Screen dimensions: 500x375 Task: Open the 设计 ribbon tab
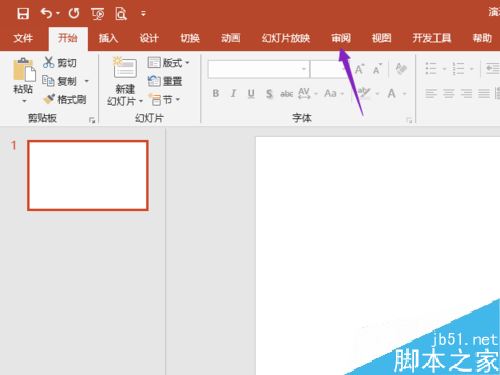149,38
